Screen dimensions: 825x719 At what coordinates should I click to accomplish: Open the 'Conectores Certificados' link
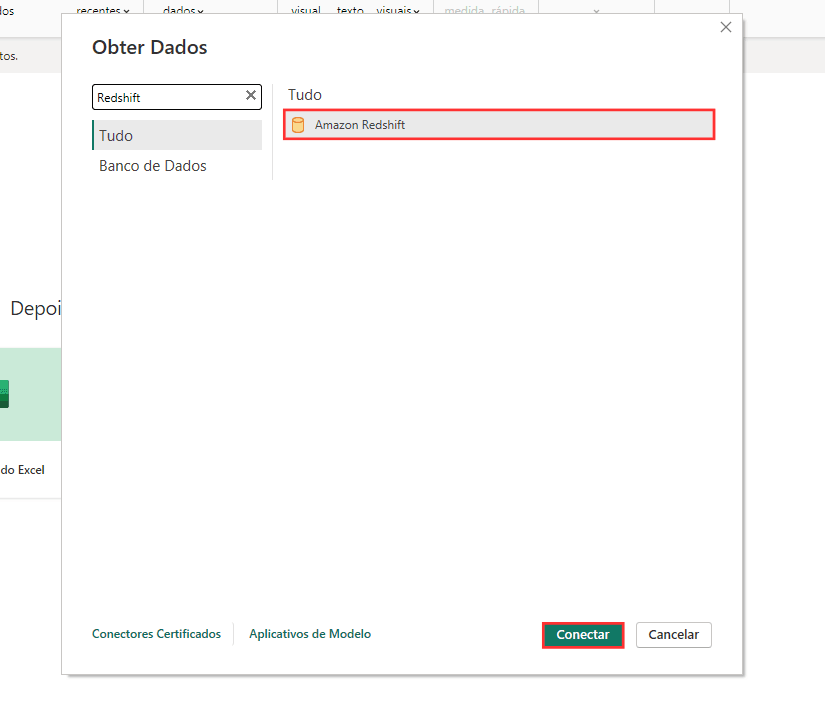[x=156, y=633]
